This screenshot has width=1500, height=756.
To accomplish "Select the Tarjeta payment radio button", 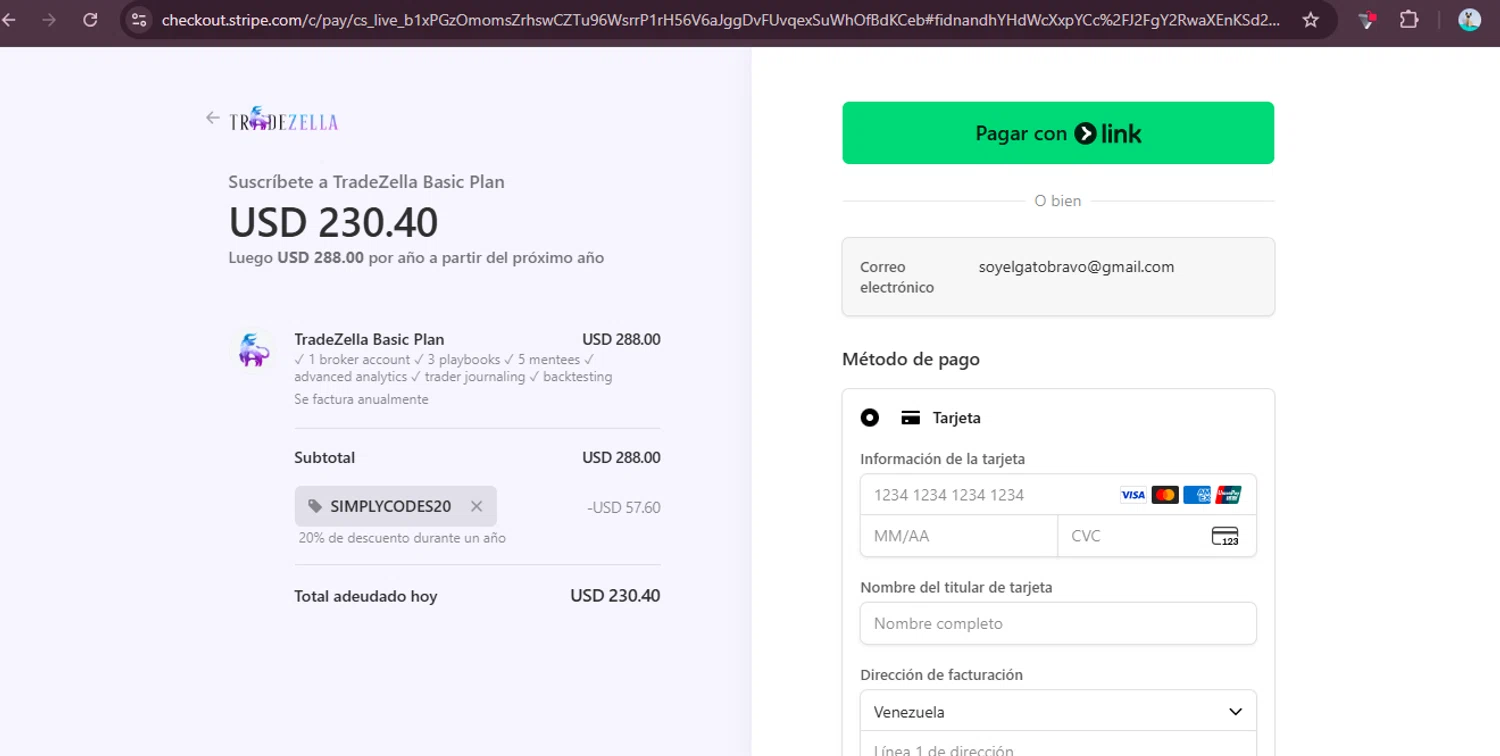I will pyautogui.click(x=870, y=417).
